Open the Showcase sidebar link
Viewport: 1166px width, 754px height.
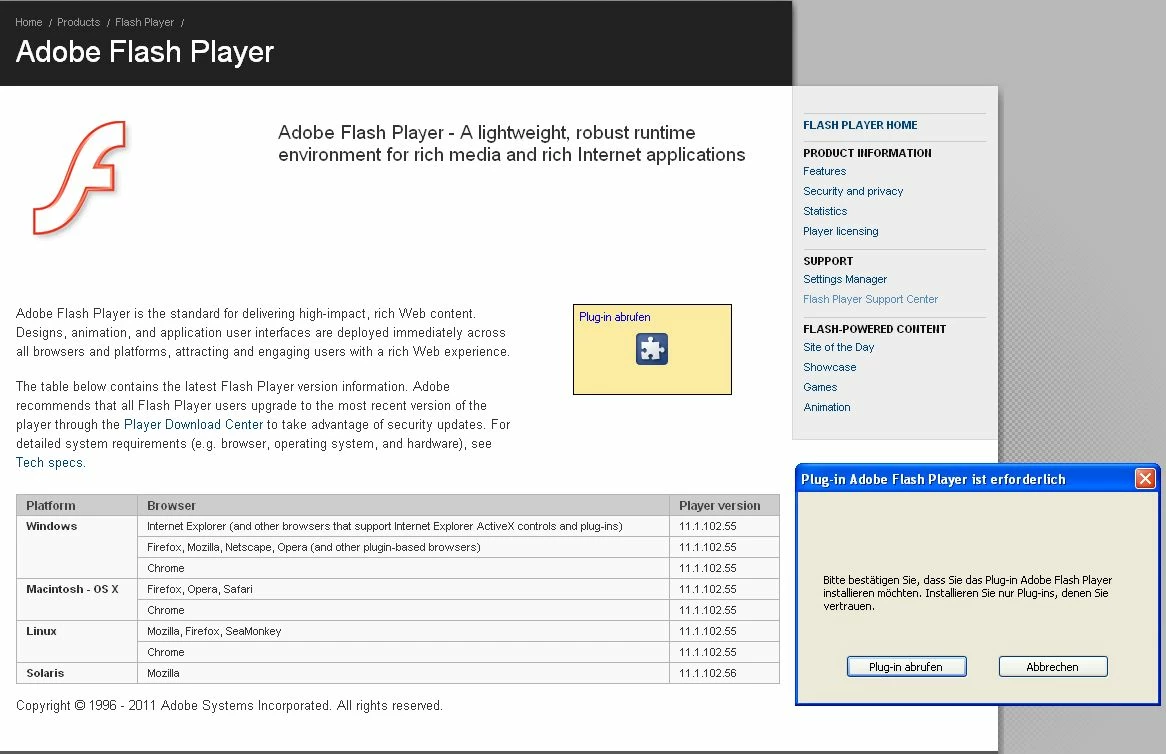829,367
